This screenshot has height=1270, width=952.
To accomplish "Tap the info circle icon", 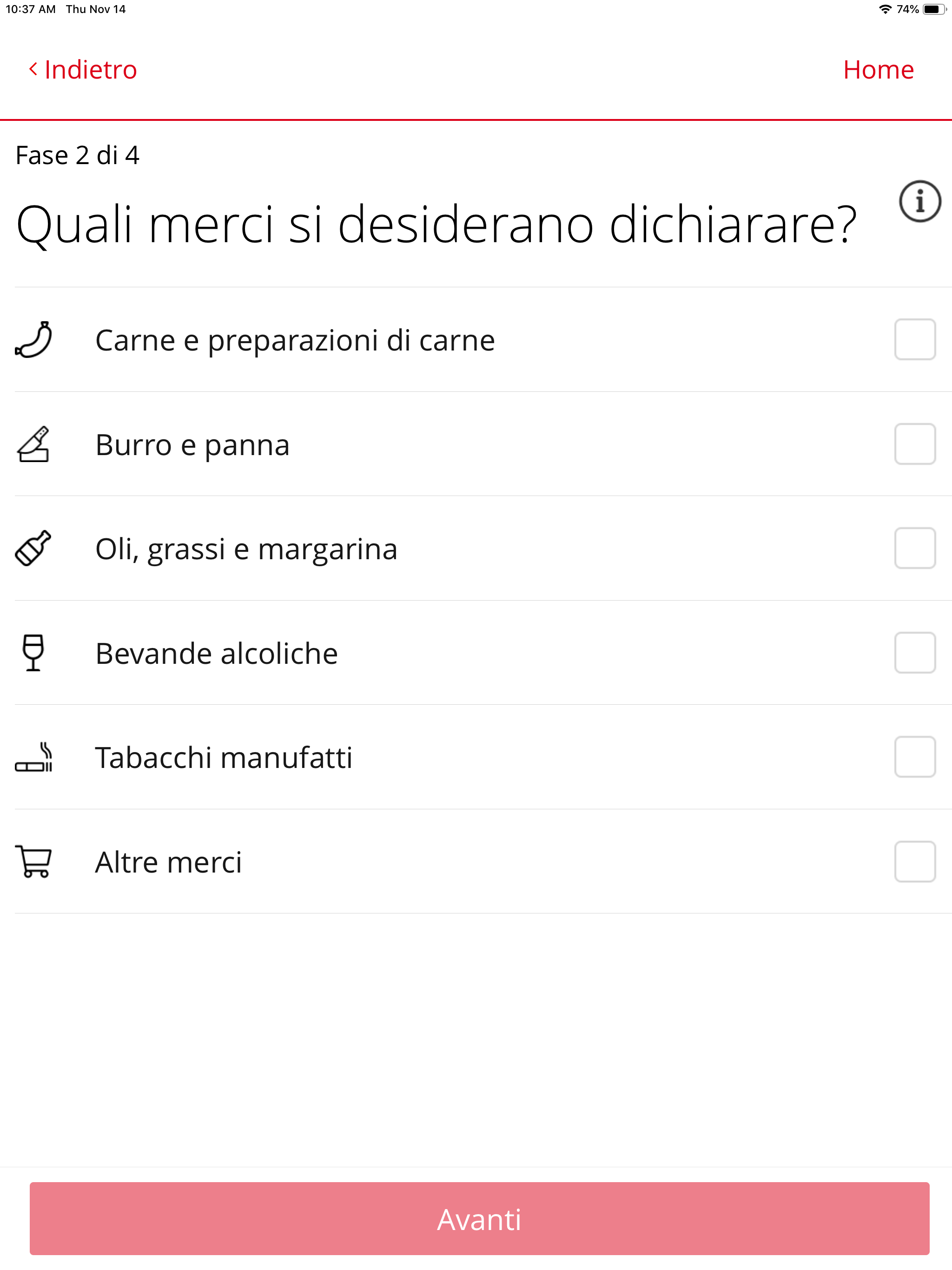I will tap(919, 202).
